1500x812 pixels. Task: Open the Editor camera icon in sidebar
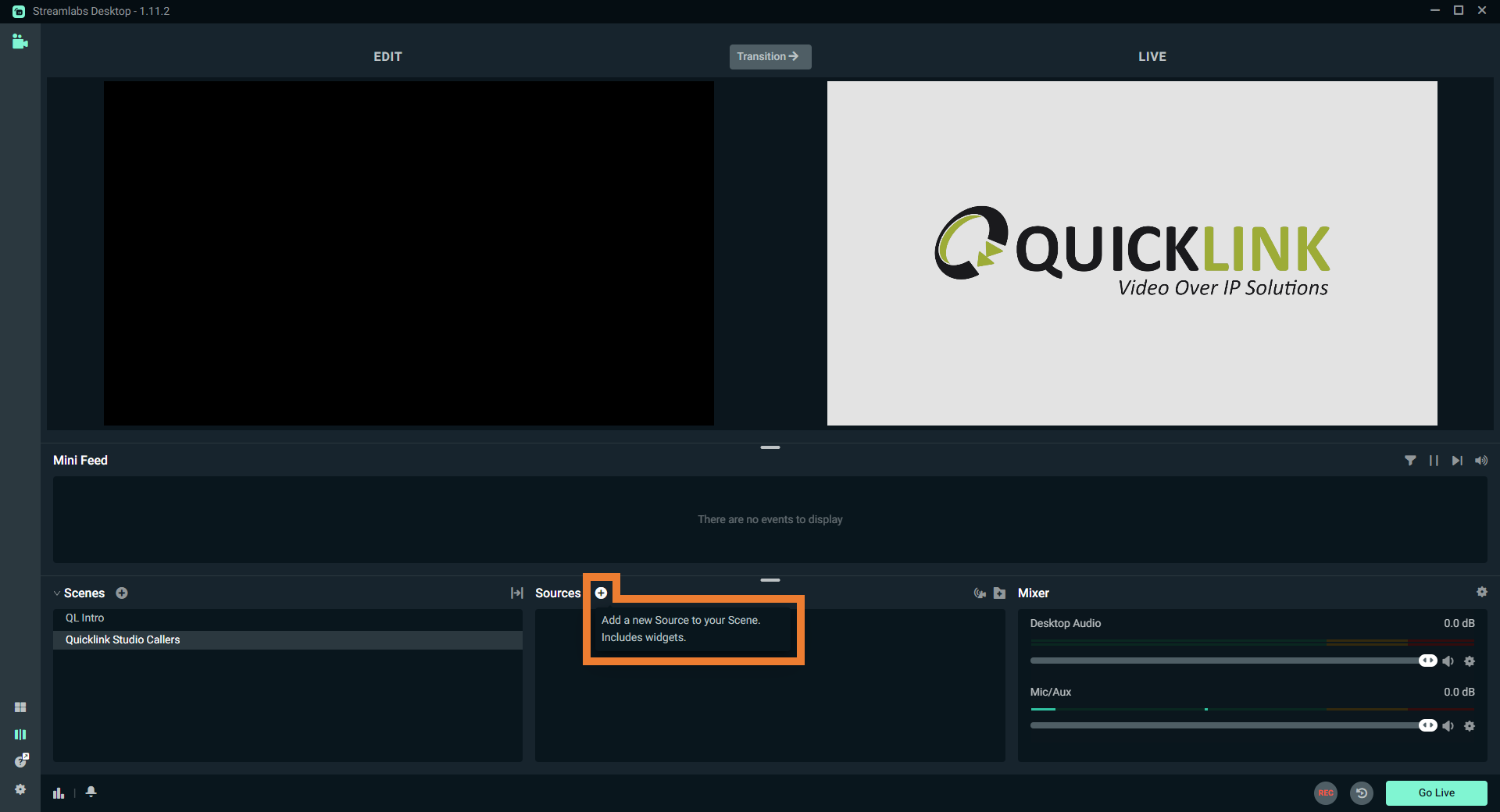point(20,41)
